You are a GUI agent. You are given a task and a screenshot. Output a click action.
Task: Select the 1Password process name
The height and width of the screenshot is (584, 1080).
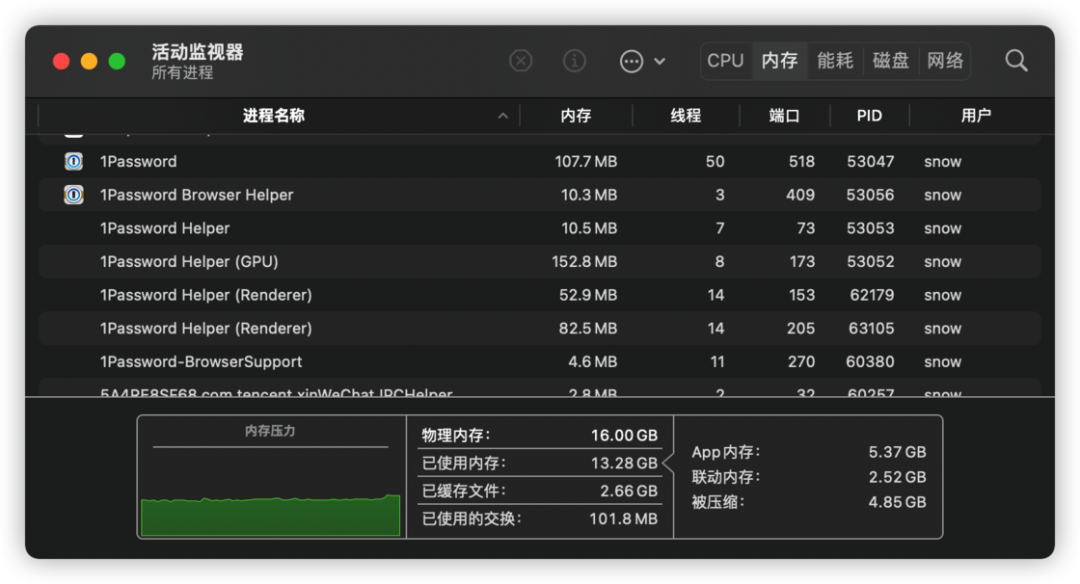tap(138, 161)
